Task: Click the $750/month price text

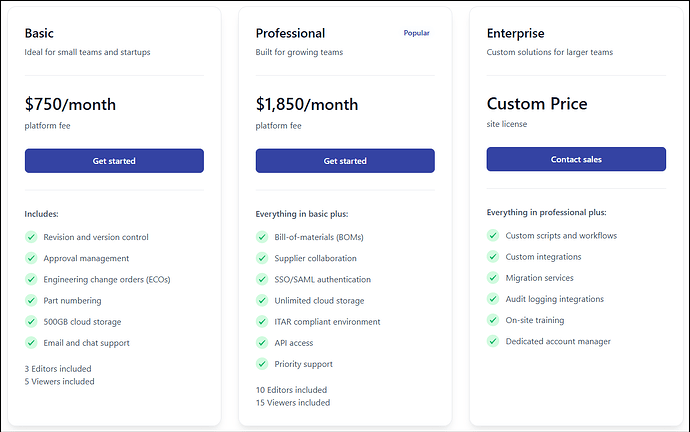Action: 70,104
